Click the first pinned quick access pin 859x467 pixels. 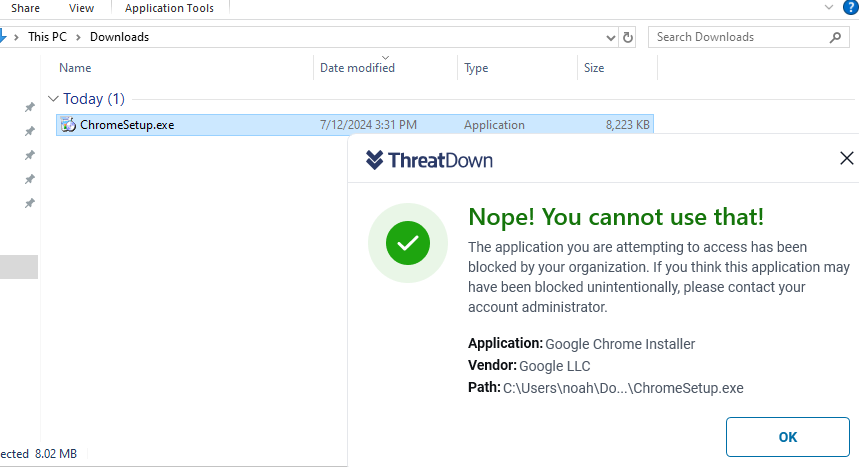click(x=30, y=107)
